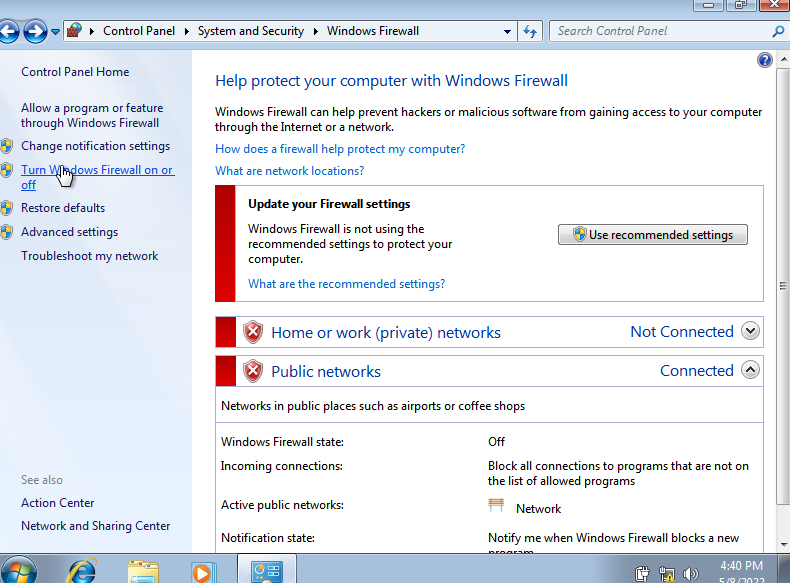Open the recent pages dropdown next to Forward
Image resolution: width=790 pixels, height=583 pixels.
pos(55,32)
